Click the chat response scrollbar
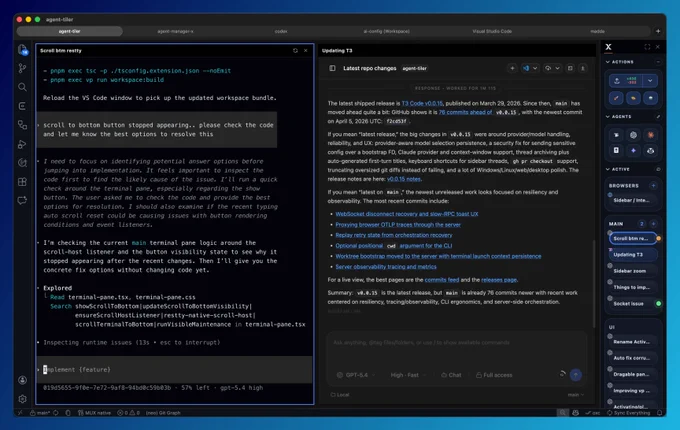Viewport: 680px width, 430px height. pos(594,284)
